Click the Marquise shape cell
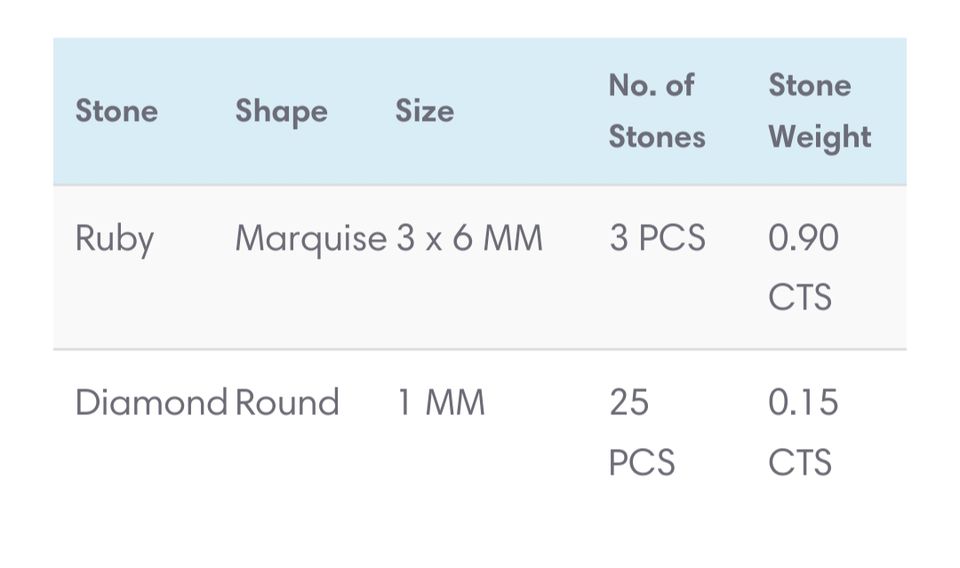 tap(310, 239)
